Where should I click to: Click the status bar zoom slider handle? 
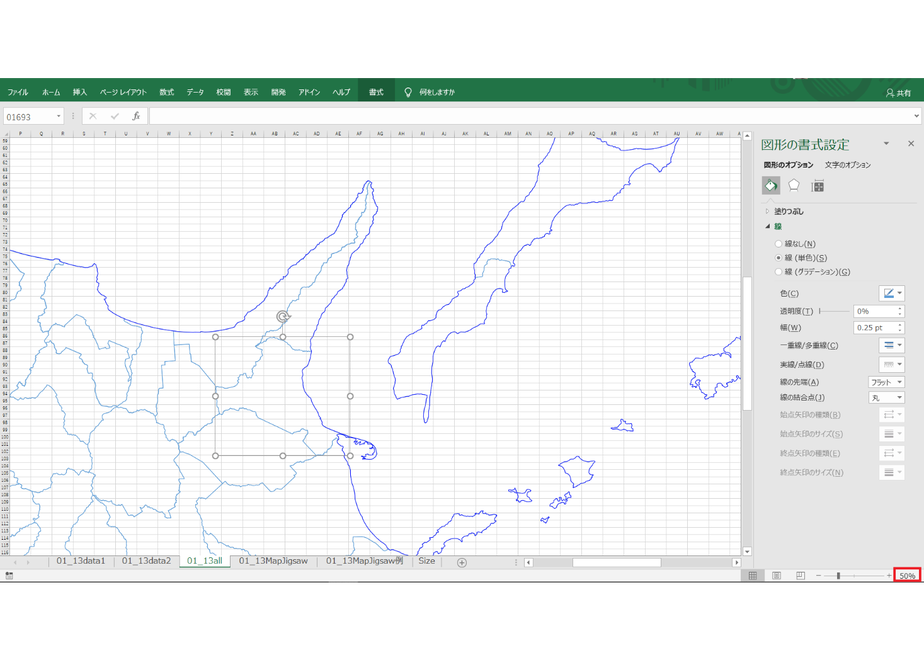(x=838, y=575)
